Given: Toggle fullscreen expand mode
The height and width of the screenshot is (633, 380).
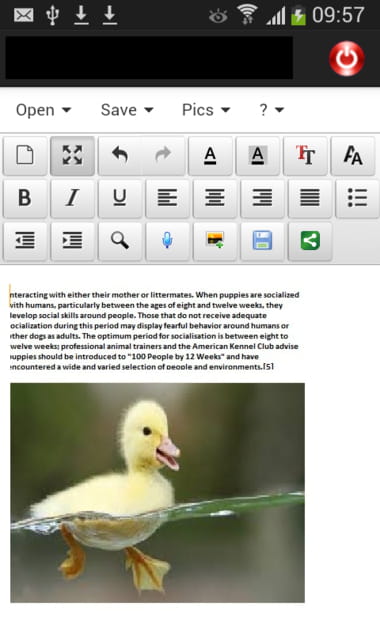Looking at the screenshot, I should [x=73, y=155].
